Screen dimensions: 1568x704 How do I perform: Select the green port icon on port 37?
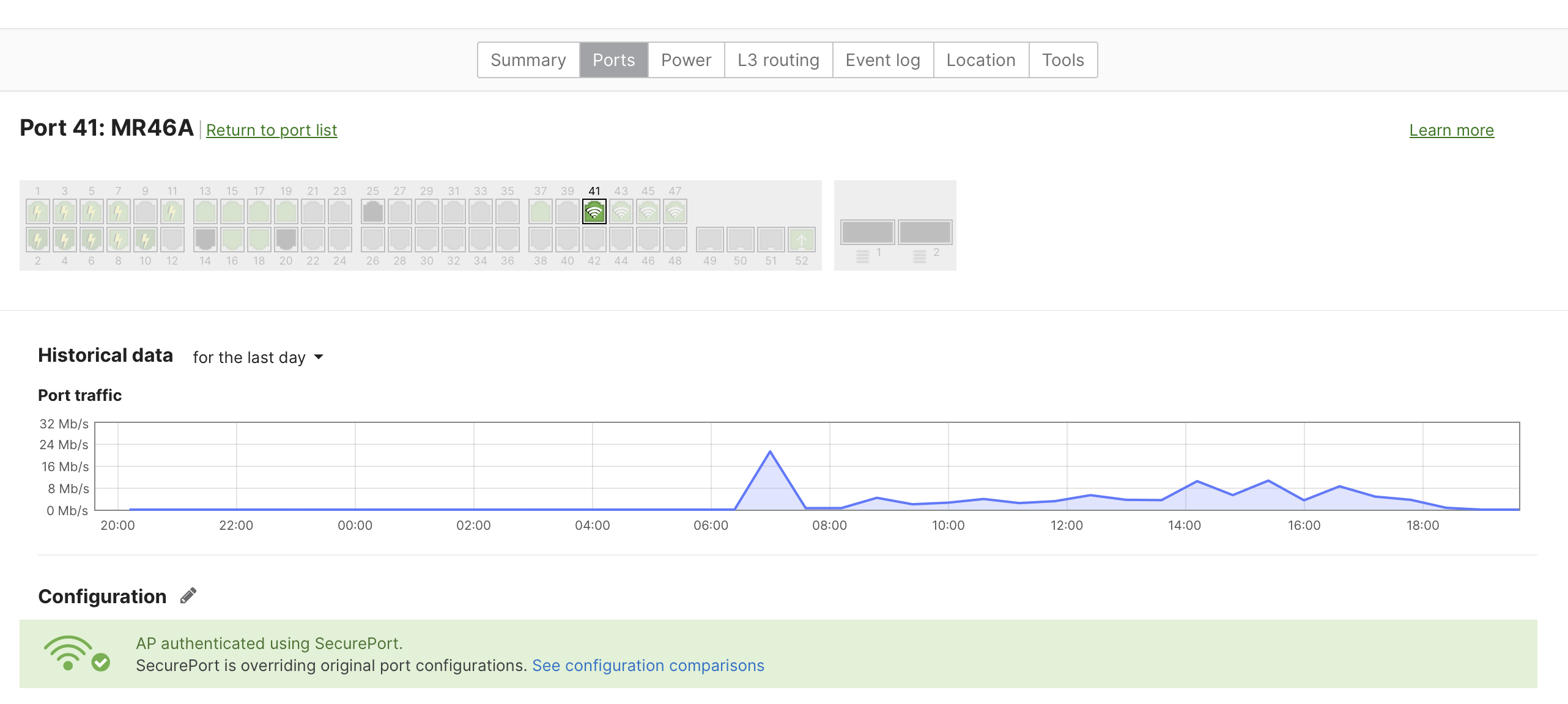[540, 211]
